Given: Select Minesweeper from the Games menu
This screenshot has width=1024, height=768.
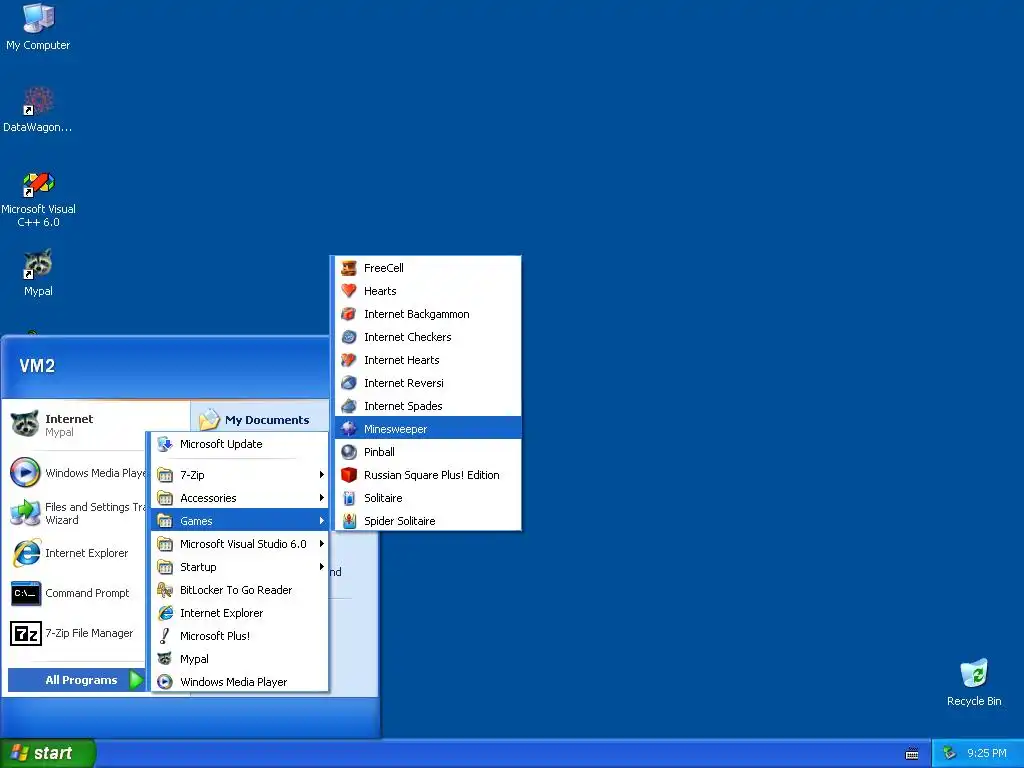Looking at the screenshot, I should pyautogui.click(x=428, y=428).
